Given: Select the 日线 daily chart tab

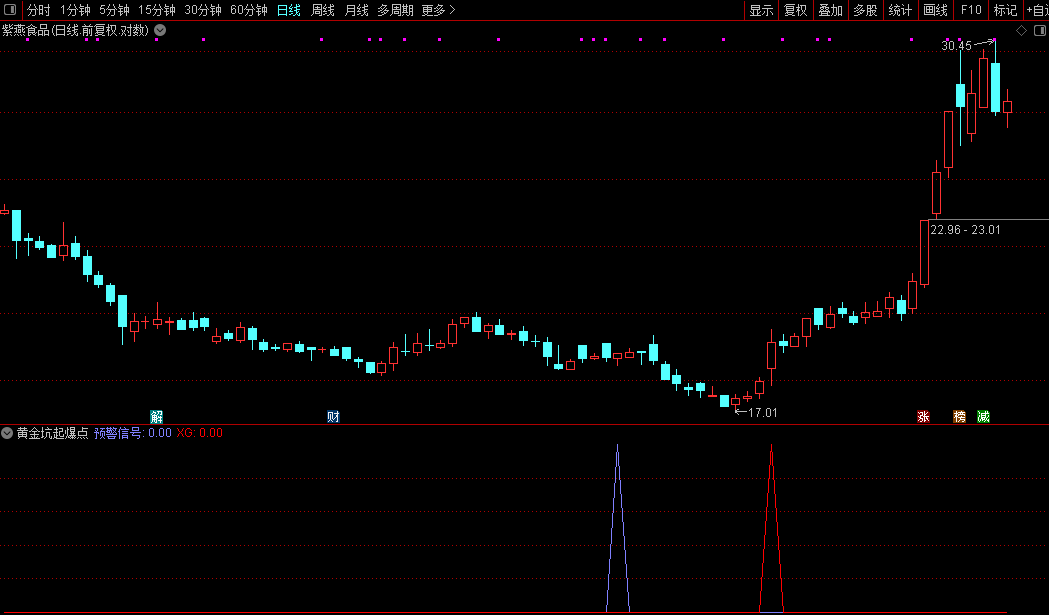Looking at the screenshot, I should pyautogui.click(x=288, y=10).
